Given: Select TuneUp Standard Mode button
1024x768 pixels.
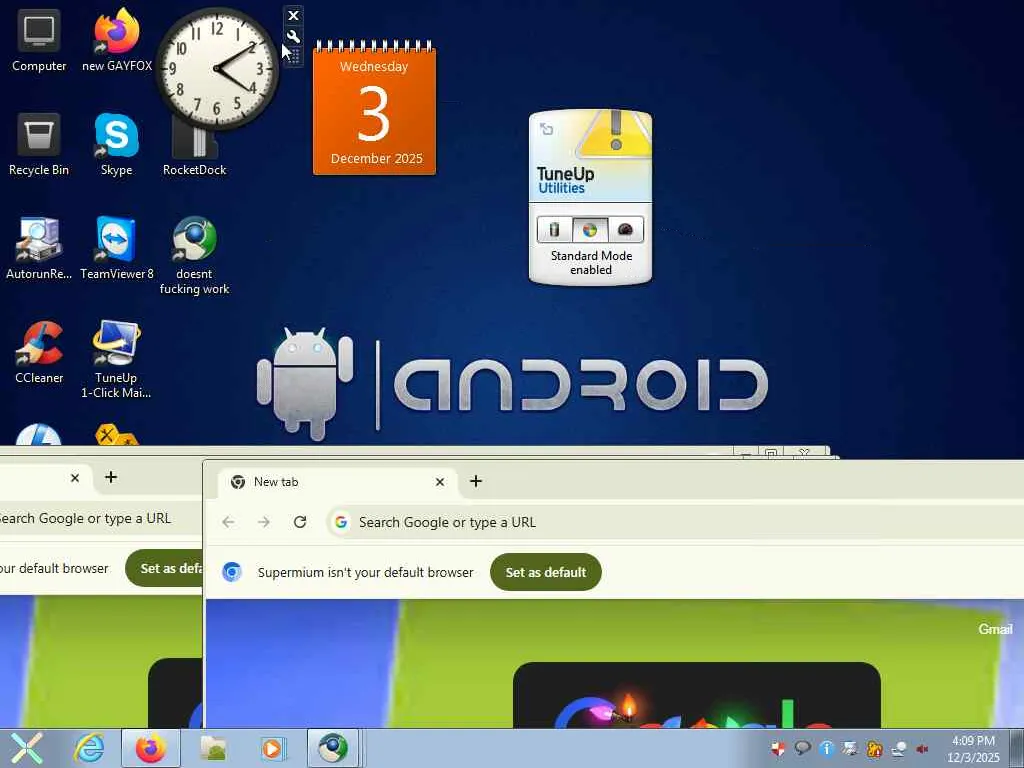Looking at the screenshot, I should pos(590,229).
